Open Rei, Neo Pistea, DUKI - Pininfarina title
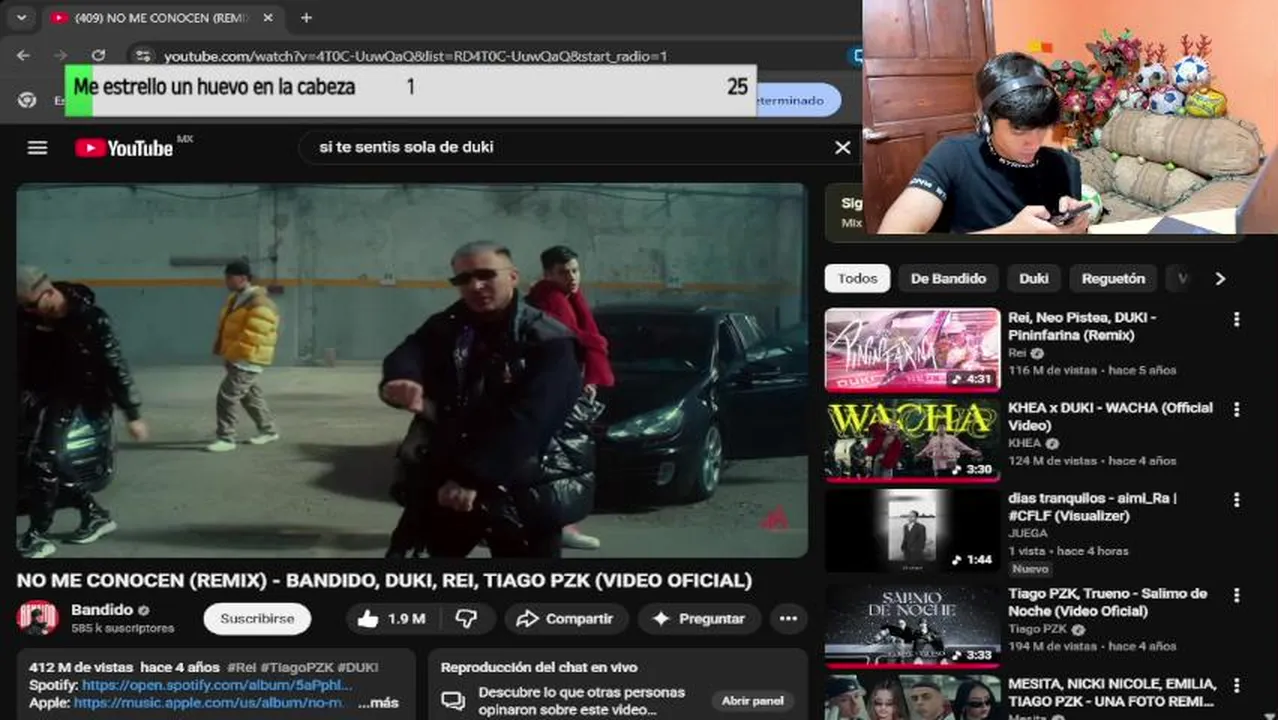The width and height of the screenshot is (1278, 720). tap(1082, 326)
